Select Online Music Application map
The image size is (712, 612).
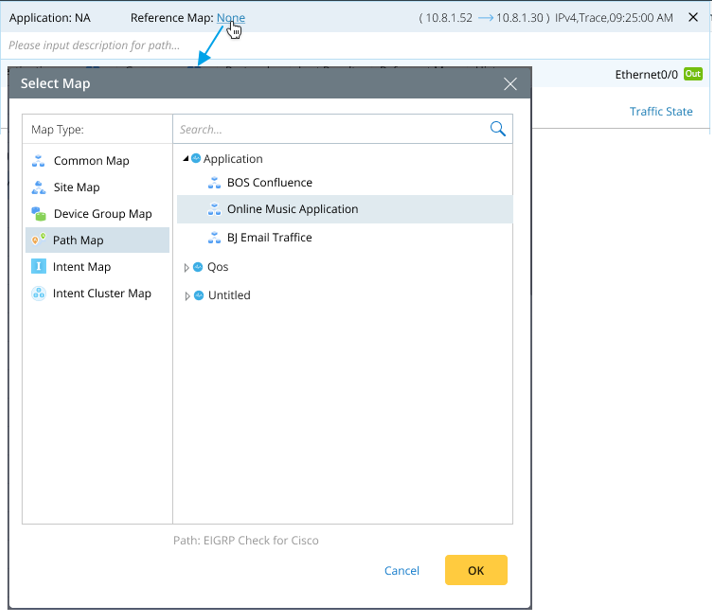pyautogui.click(x=292, y=210)
